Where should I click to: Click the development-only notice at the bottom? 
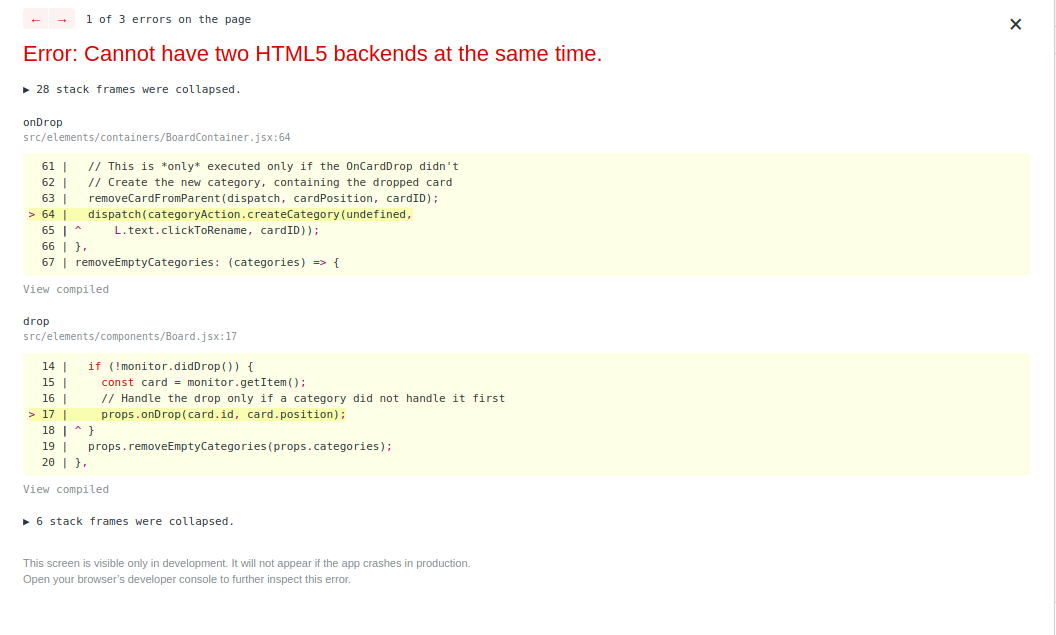coord(247,563)
